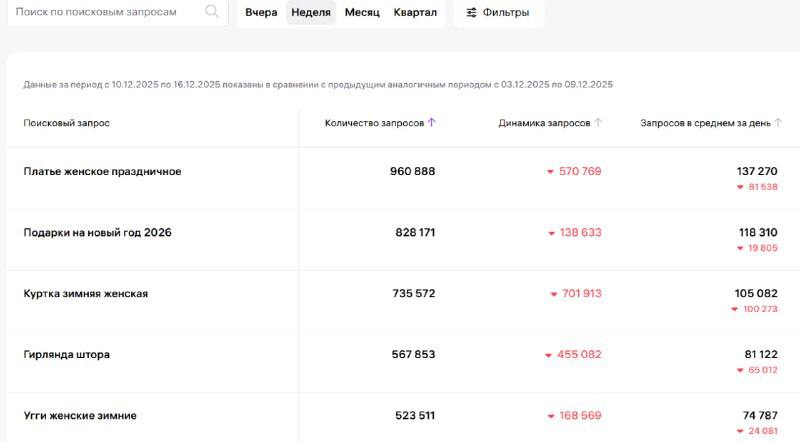Switch period to Месяц
This screenshot has width=800, height=442.
[x=362, y=13]
